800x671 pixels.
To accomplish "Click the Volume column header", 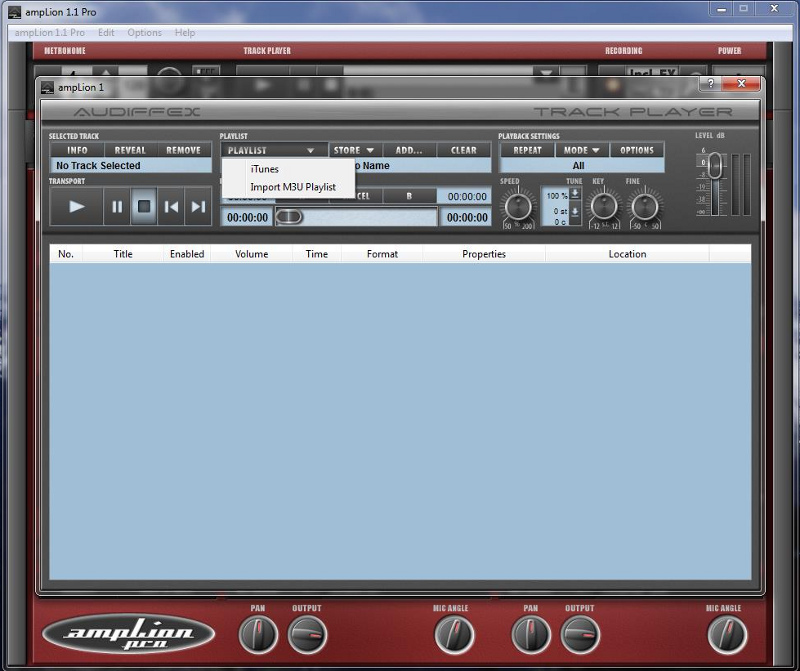I will 252,254.
